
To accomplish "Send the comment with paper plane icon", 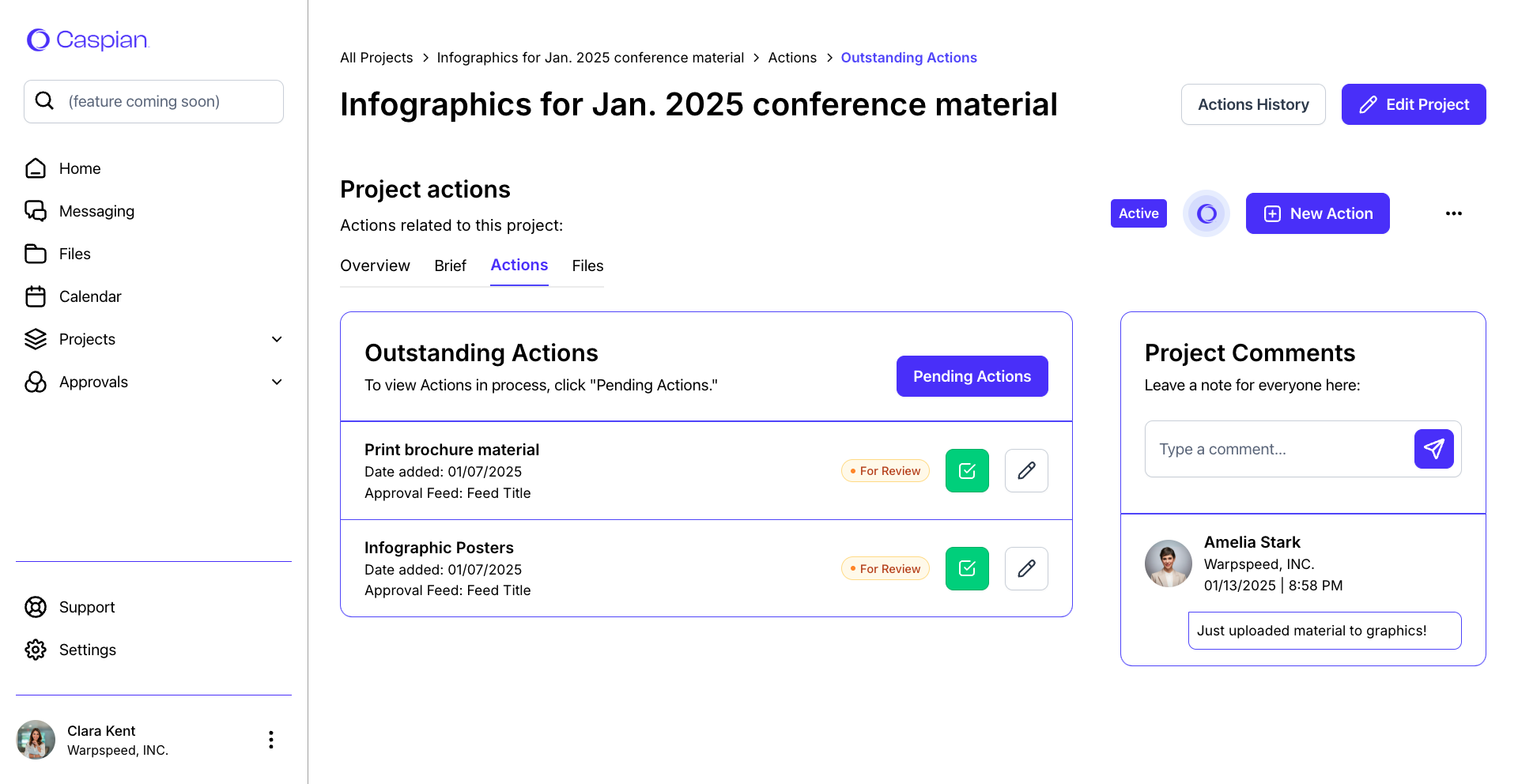I will pos(1433,449).
